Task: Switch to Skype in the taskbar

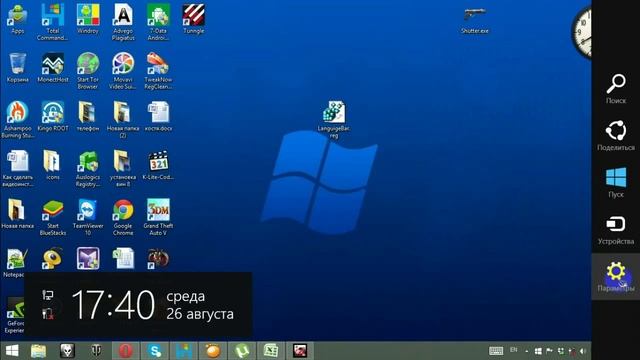Action: click(x=155, y=351)
